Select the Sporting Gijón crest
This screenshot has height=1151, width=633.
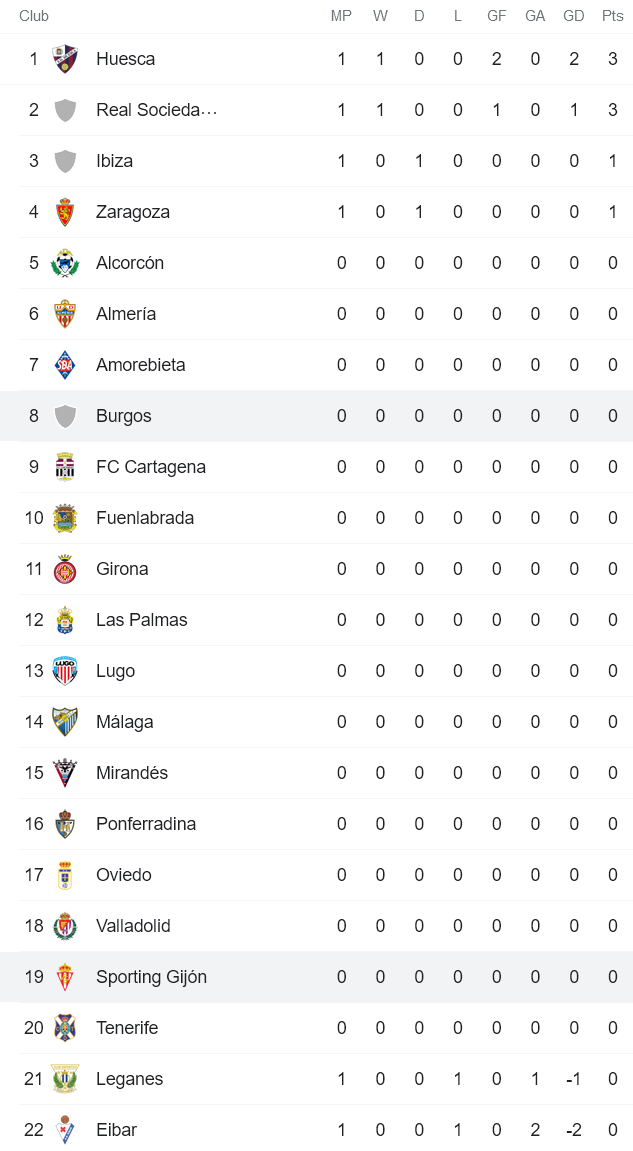pos(65,977)
